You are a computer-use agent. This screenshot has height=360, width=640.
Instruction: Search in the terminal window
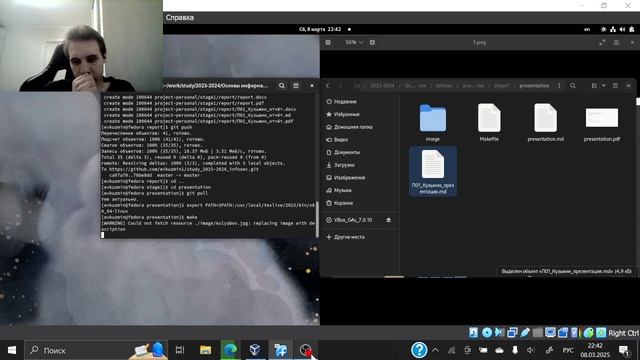[x=282, y=86]
